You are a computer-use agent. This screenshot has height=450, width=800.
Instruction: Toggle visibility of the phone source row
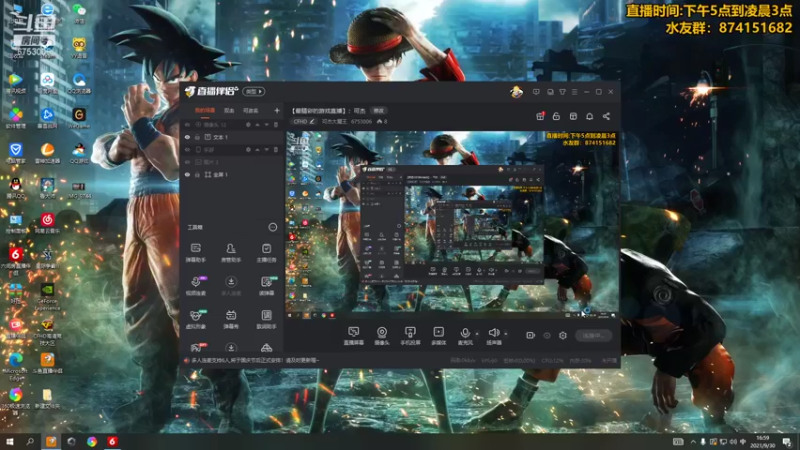point(187,150)
